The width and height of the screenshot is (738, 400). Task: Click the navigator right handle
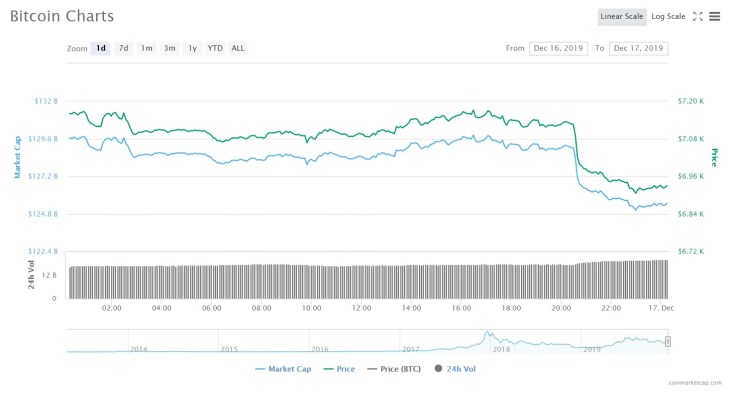tap(667, 342)
